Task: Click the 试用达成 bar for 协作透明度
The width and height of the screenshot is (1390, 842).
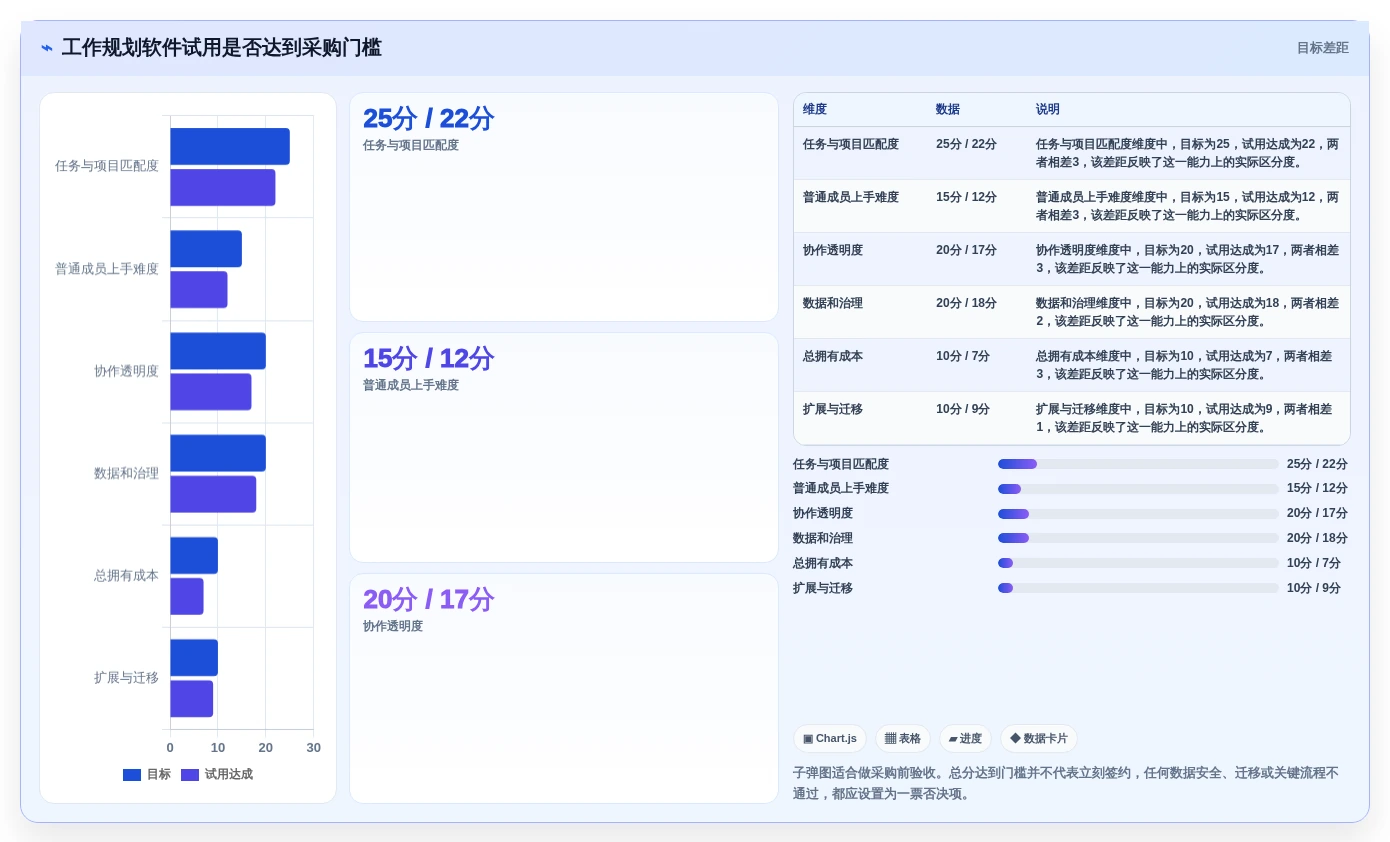Action: pyautogui.click(x=211, y=392)
